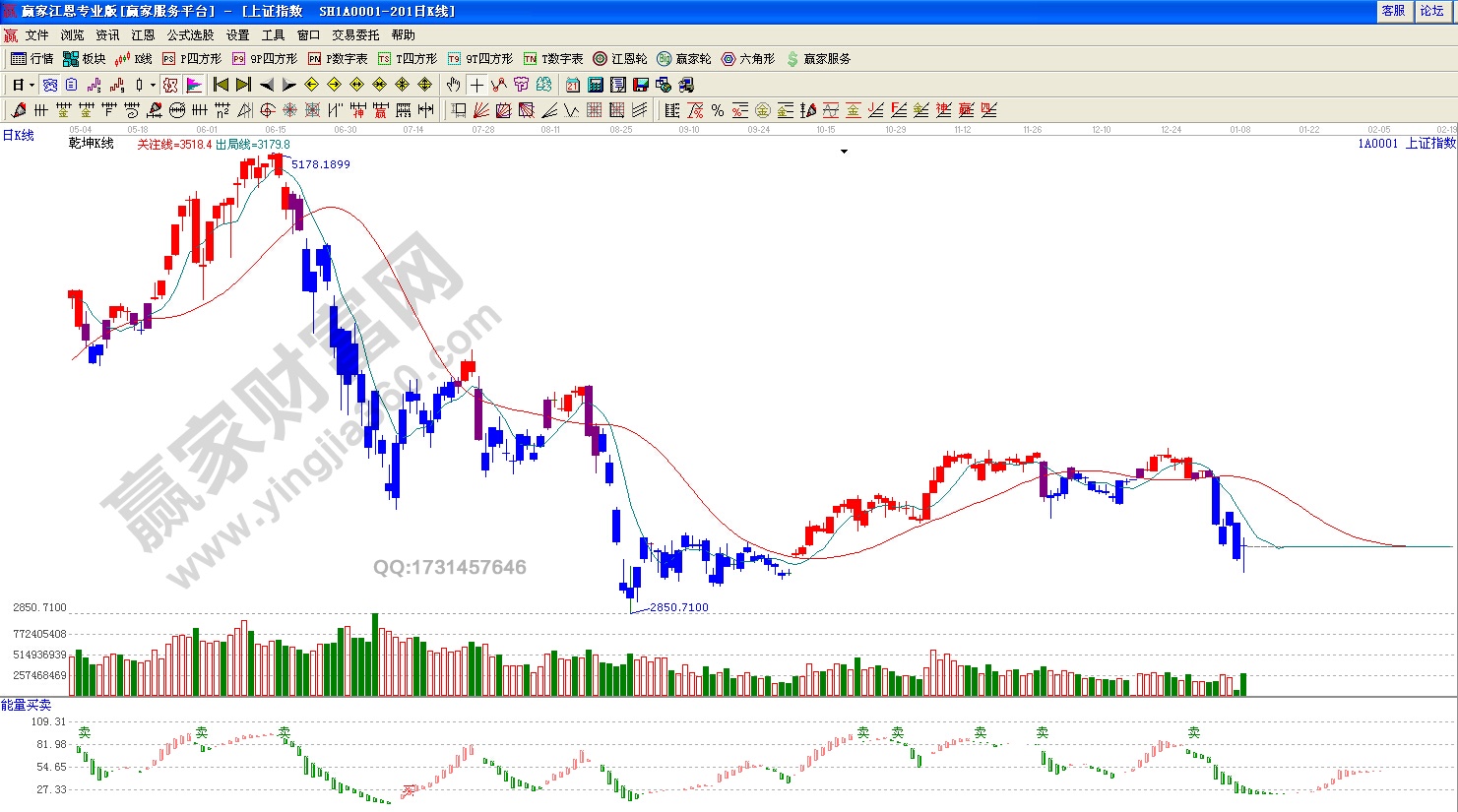Open the P四方形 square tool
1458x812 pixels.
point(192,59)
